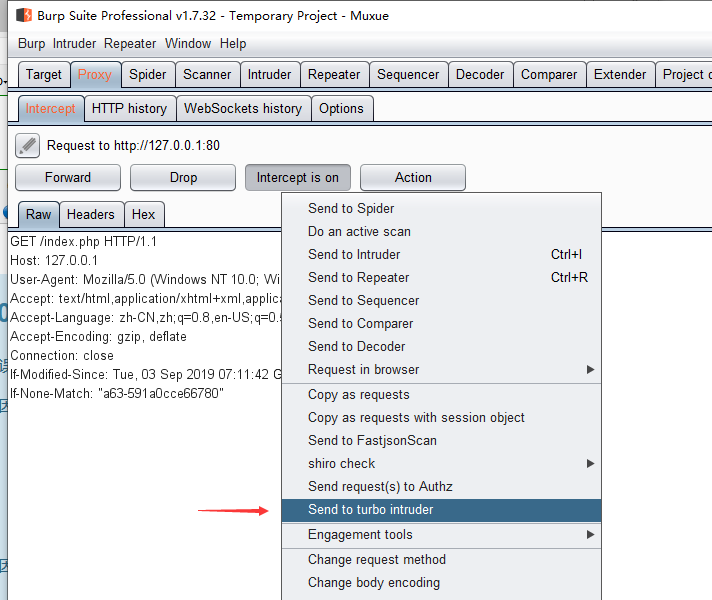This screenshot has height=600, width=712.
Task: Open the Burp menu
Action: tap(31, 44)
